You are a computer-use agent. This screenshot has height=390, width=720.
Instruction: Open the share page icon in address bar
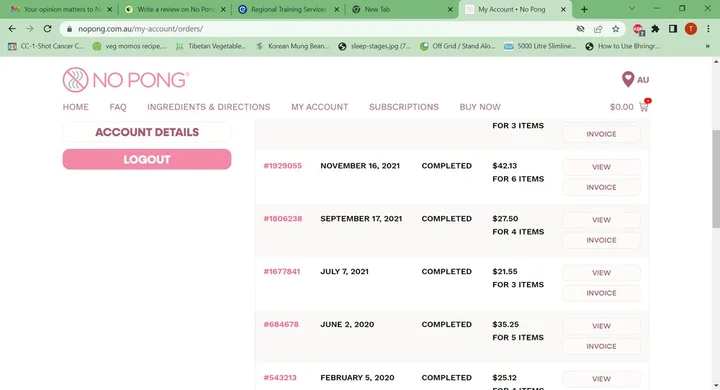598,29
